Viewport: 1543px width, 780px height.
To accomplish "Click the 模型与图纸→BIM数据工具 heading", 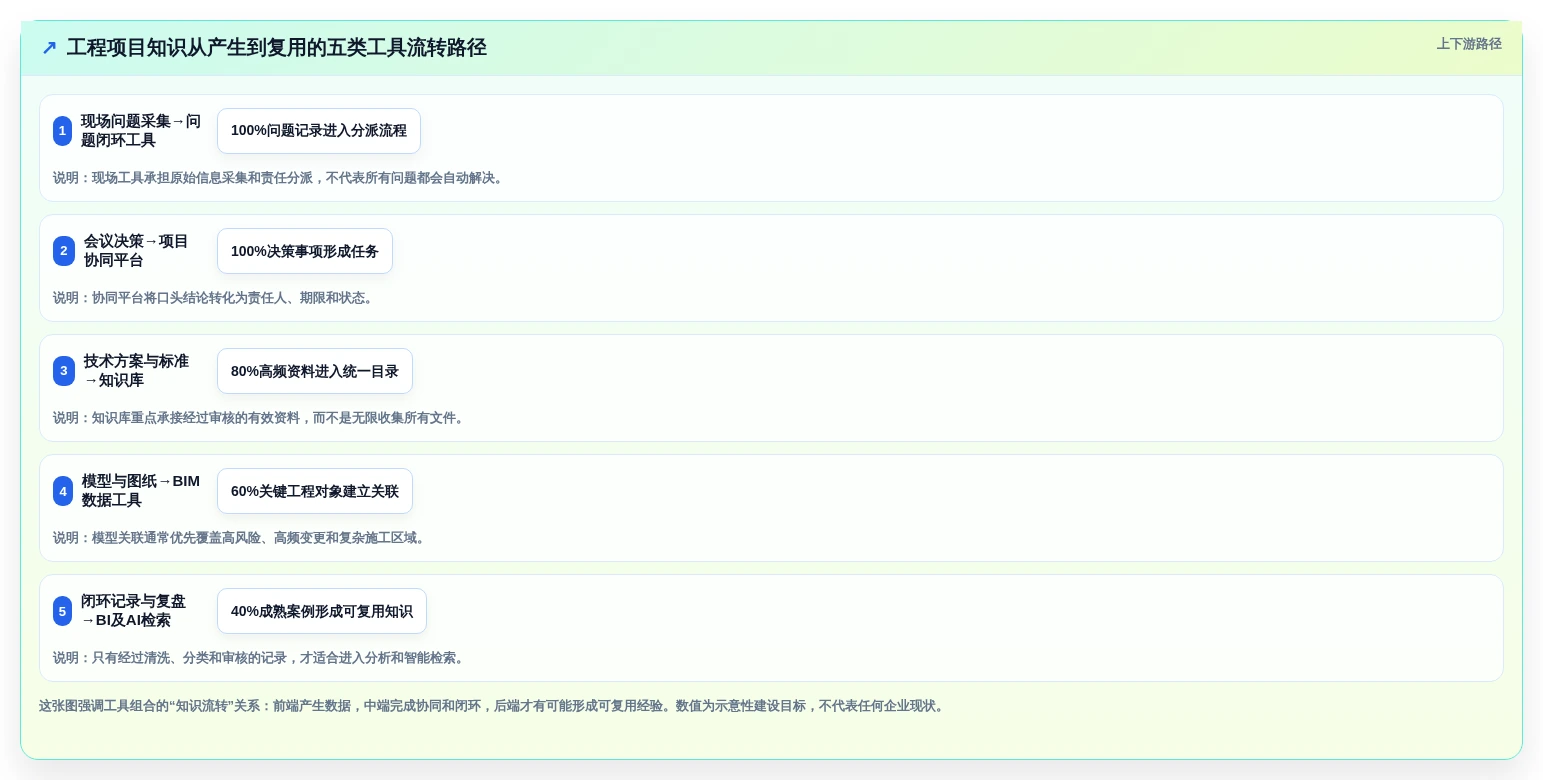I will 141,491.
